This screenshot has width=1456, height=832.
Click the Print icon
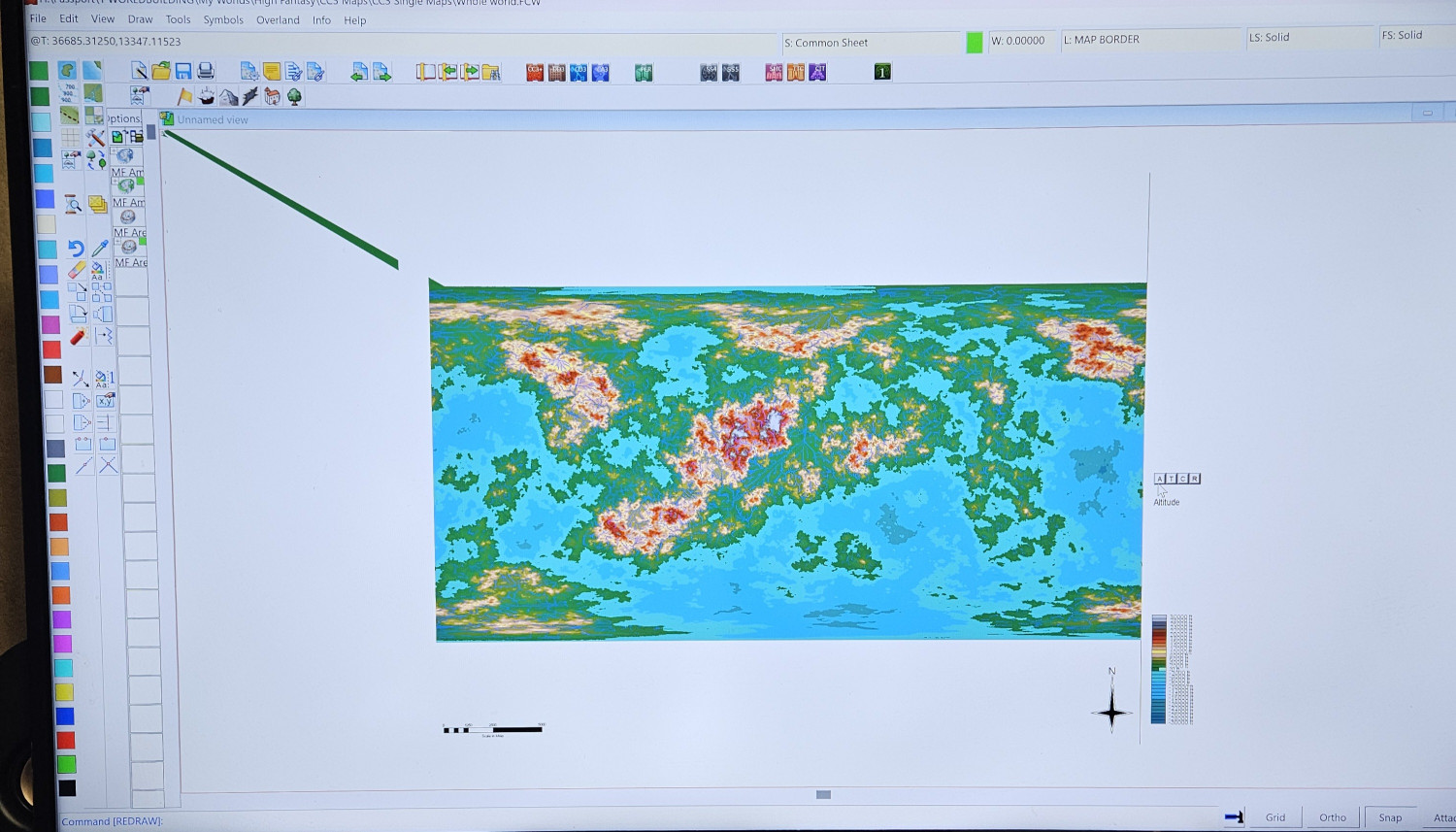coord(205,71)
